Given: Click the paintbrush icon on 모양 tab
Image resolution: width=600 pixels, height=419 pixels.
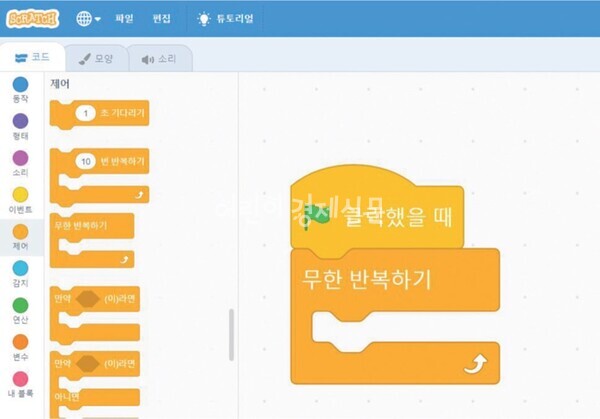Looking at the screenshot, I should (85, 59).
